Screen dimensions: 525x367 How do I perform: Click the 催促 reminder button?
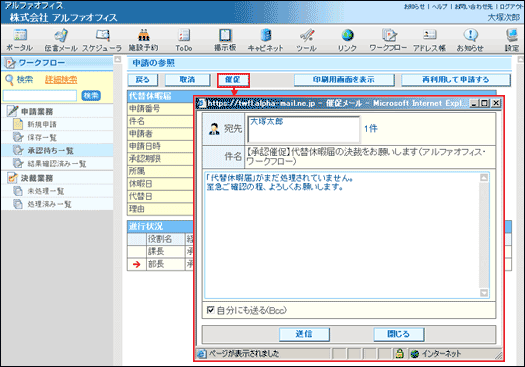click(233, 80)
